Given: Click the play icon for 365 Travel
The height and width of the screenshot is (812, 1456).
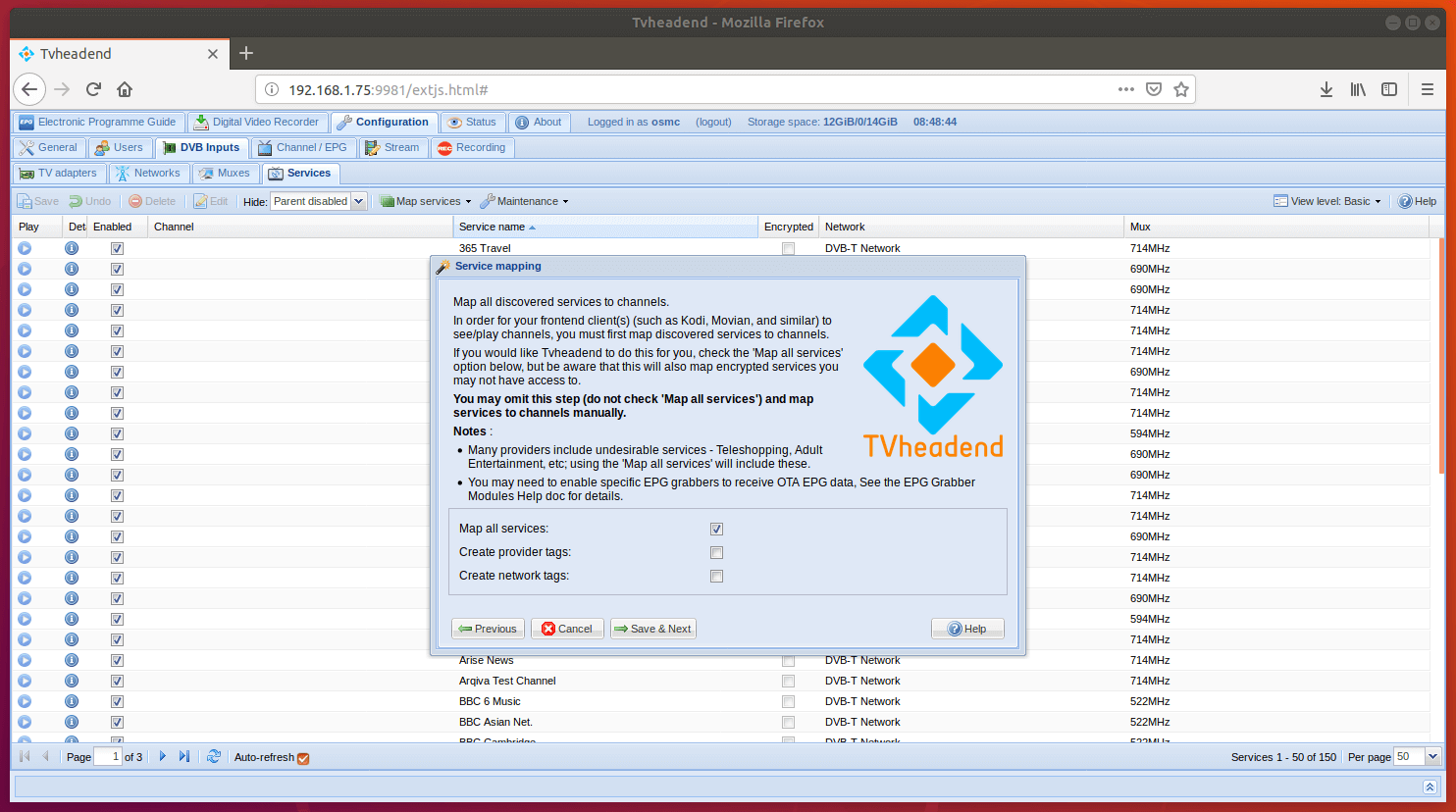Looking at the screenshot, I should click(25, 248).
